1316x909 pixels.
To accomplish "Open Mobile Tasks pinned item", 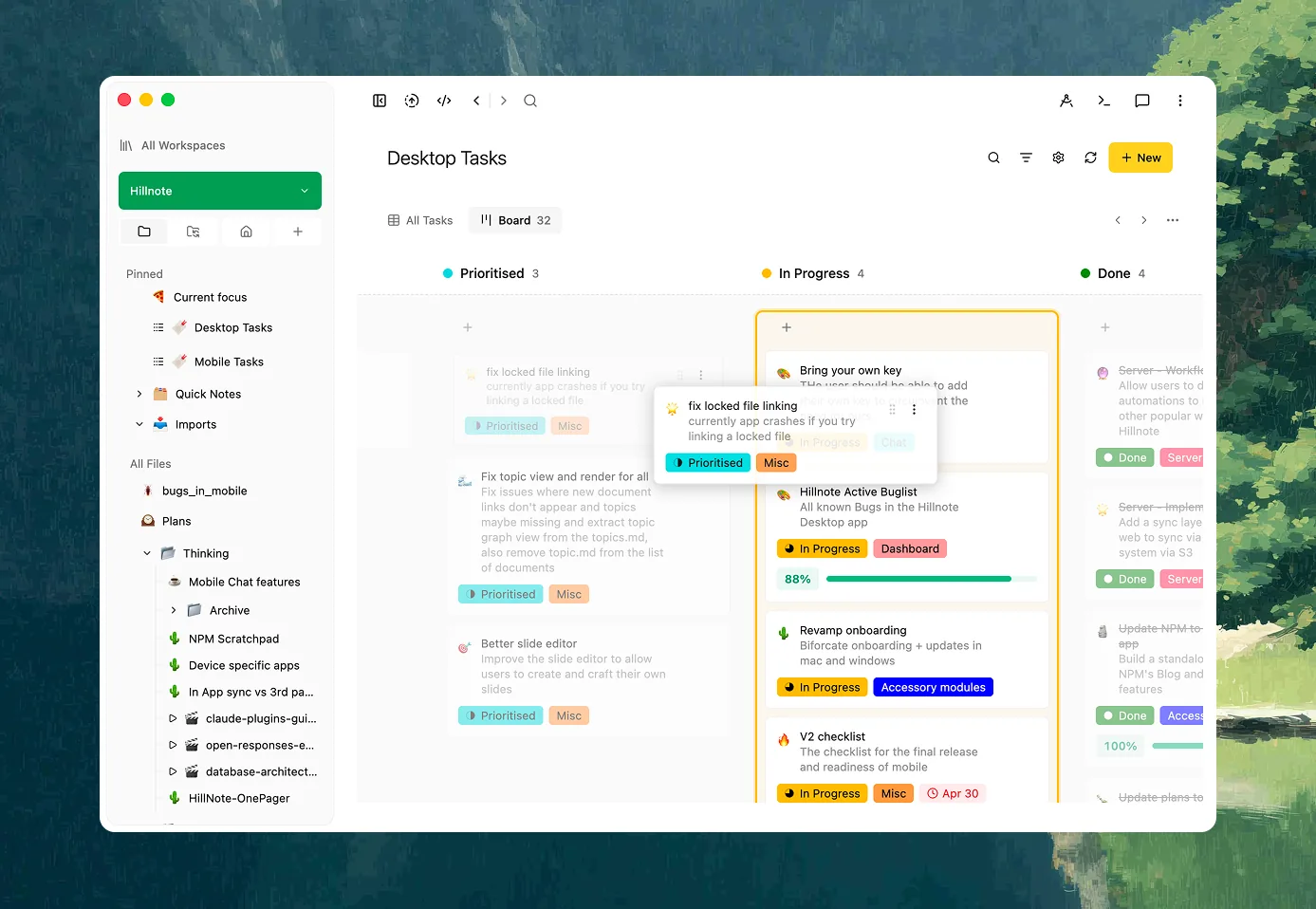I will 229,362.
